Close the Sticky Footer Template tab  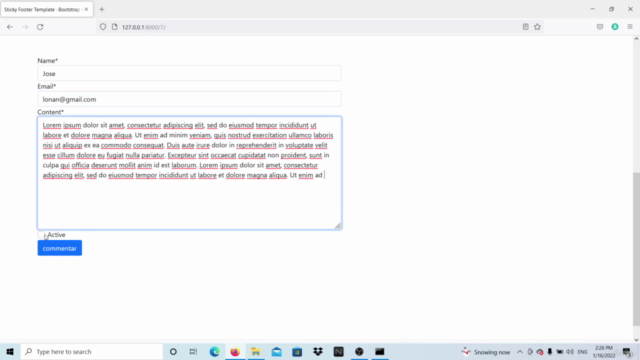(86, 9)
